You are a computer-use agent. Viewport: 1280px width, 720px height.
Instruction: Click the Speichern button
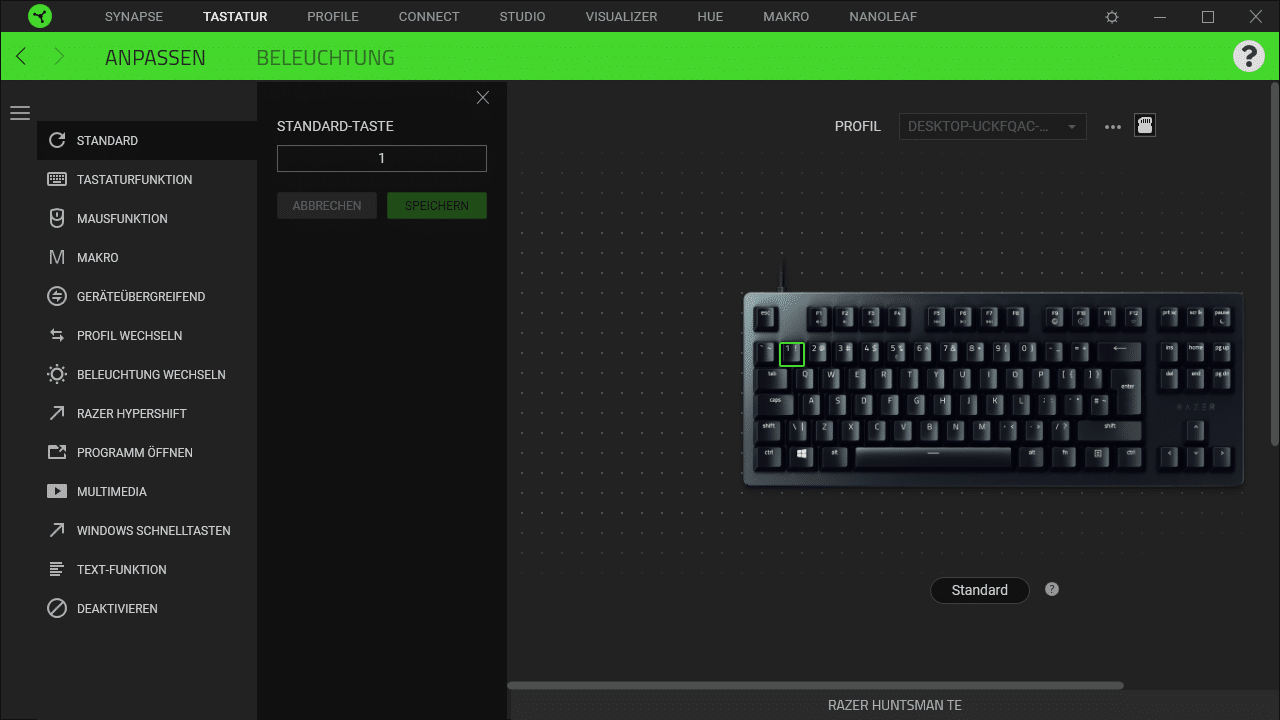click(x=436, y=205)
